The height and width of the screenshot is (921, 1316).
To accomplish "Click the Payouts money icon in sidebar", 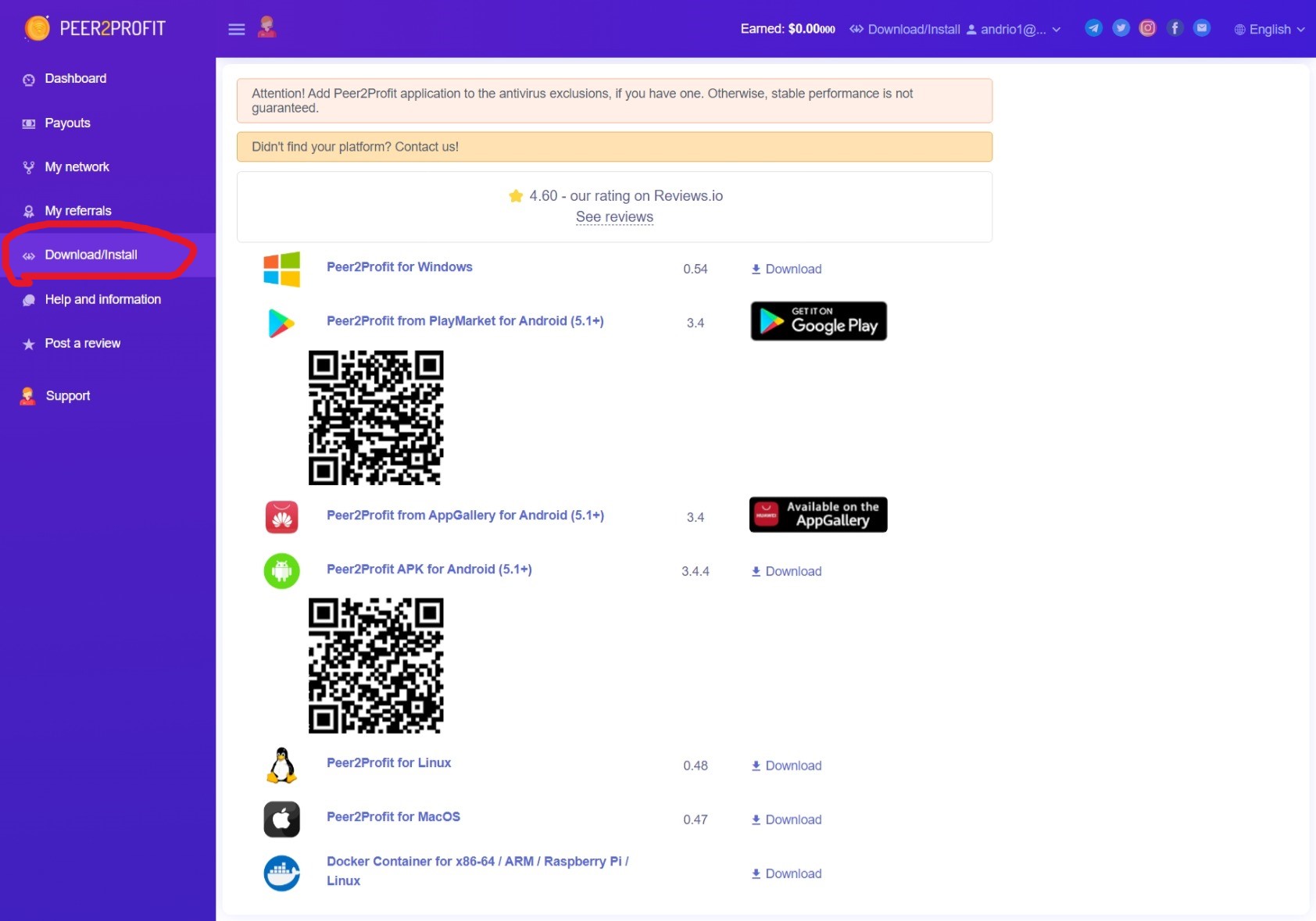I will [29, 123].
